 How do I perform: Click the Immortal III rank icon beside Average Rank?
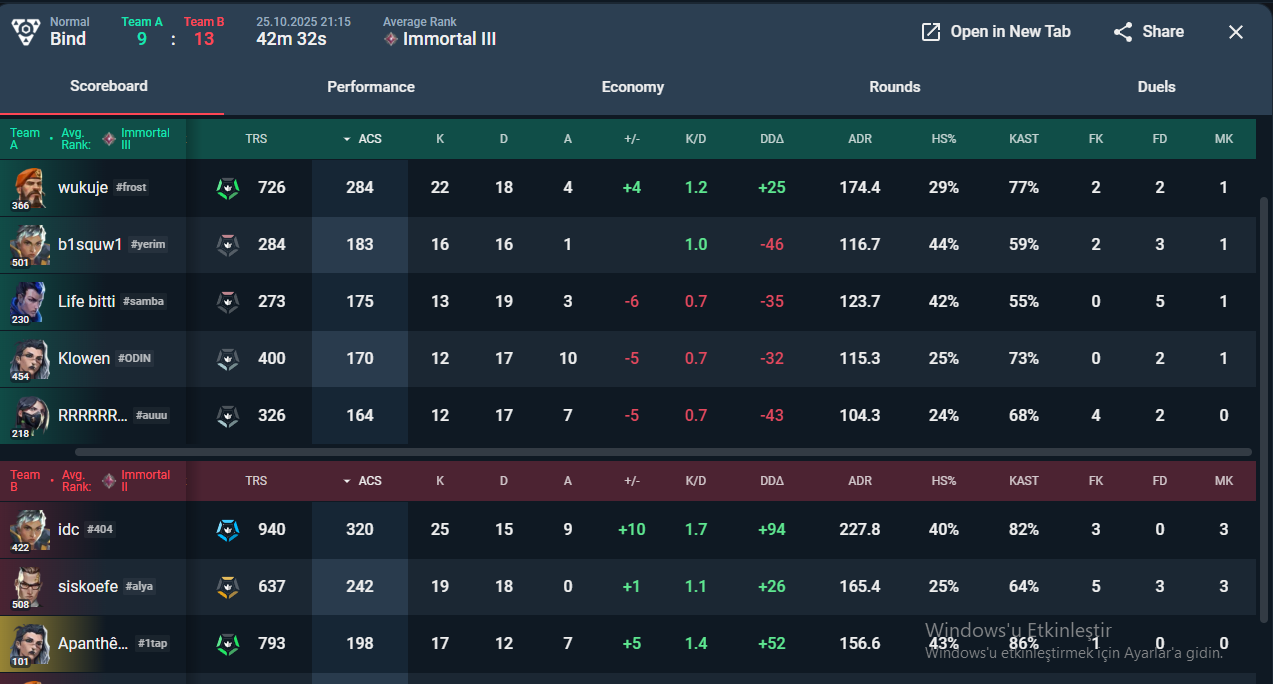tap(391, 39)
